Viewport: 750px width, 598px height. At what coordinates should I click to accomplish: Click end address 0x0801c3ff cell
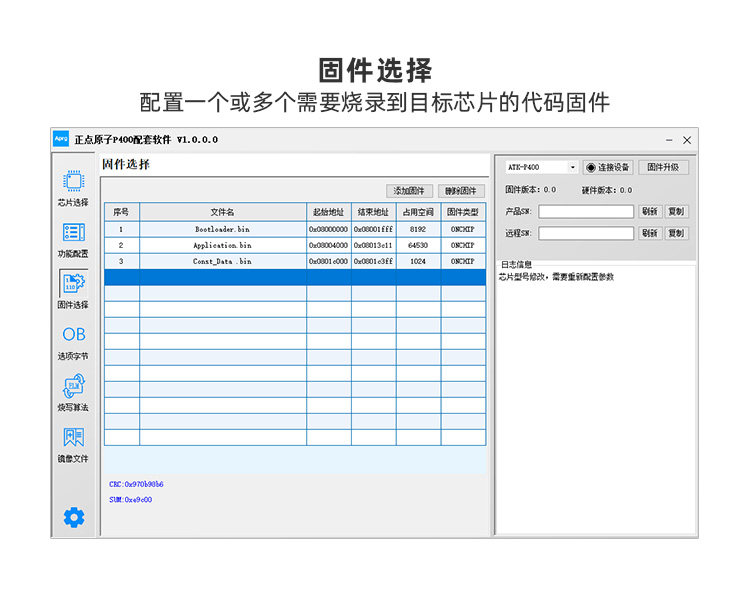coord(374,261)
